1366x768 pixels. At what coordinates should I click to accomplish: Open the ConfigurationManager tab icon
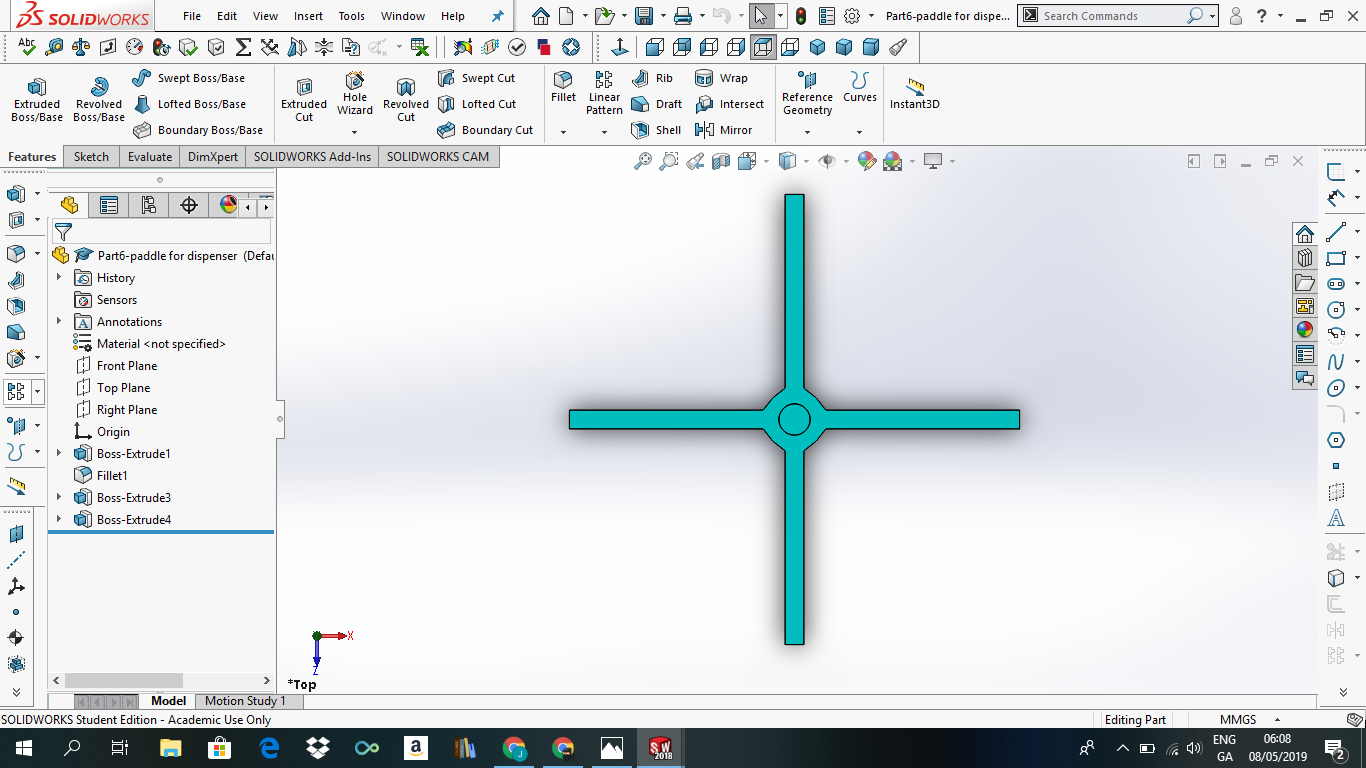point(149,205)
